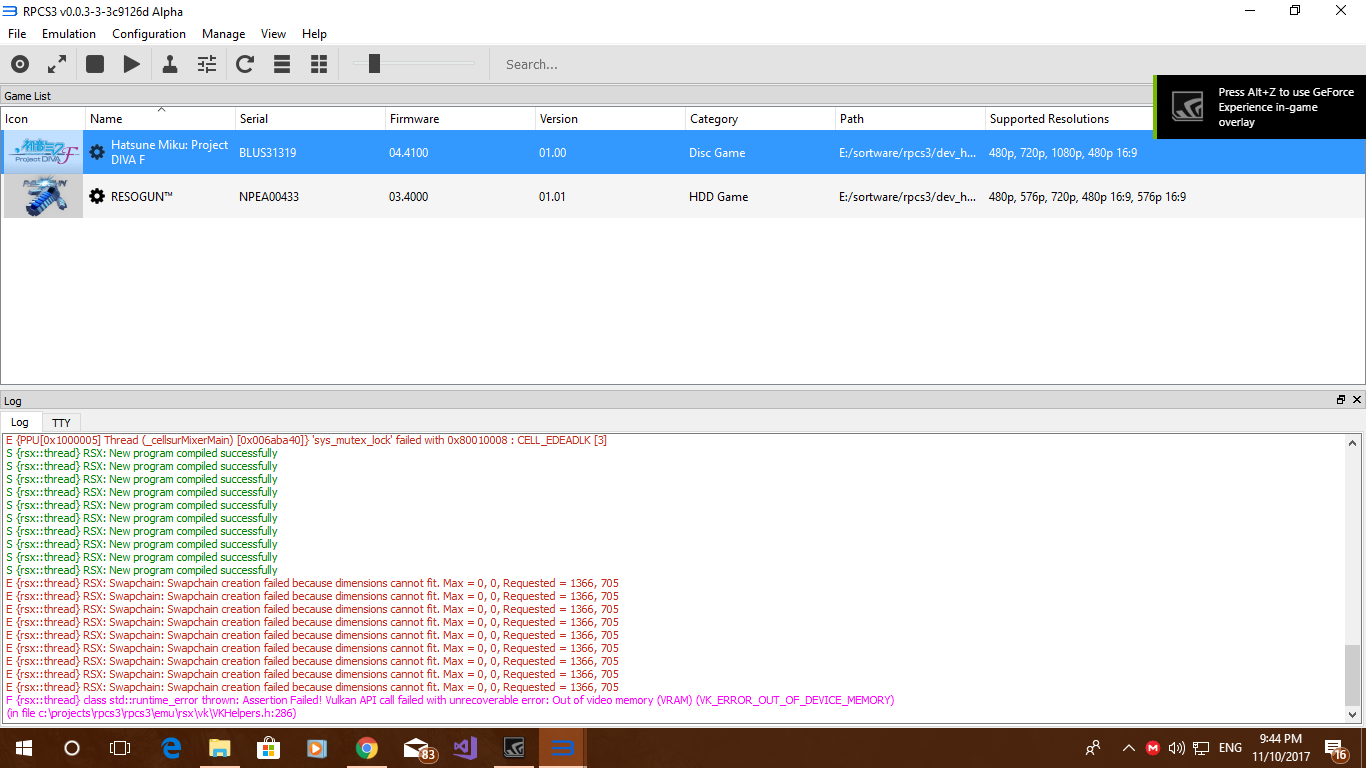Open the Manage menu
Image resolution: width=1366 pixels, height=768 pixels.
223,34
